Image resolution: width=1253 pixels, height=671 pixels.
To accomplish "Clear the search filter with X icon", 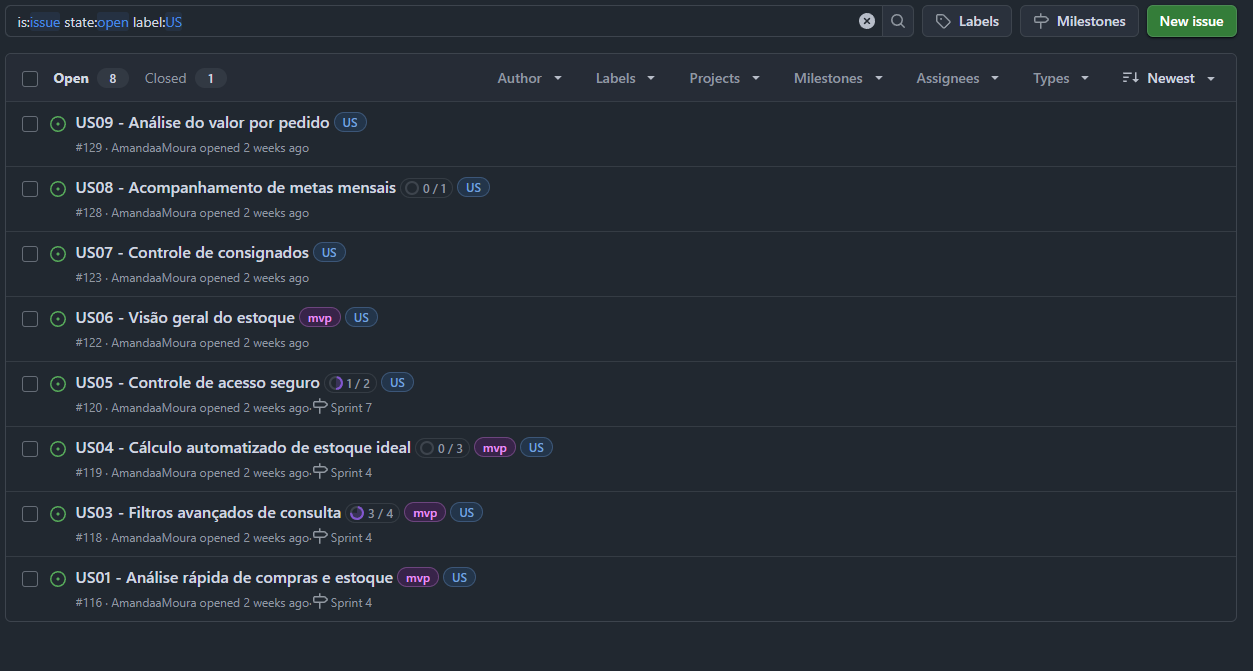I will pos(867,21).
